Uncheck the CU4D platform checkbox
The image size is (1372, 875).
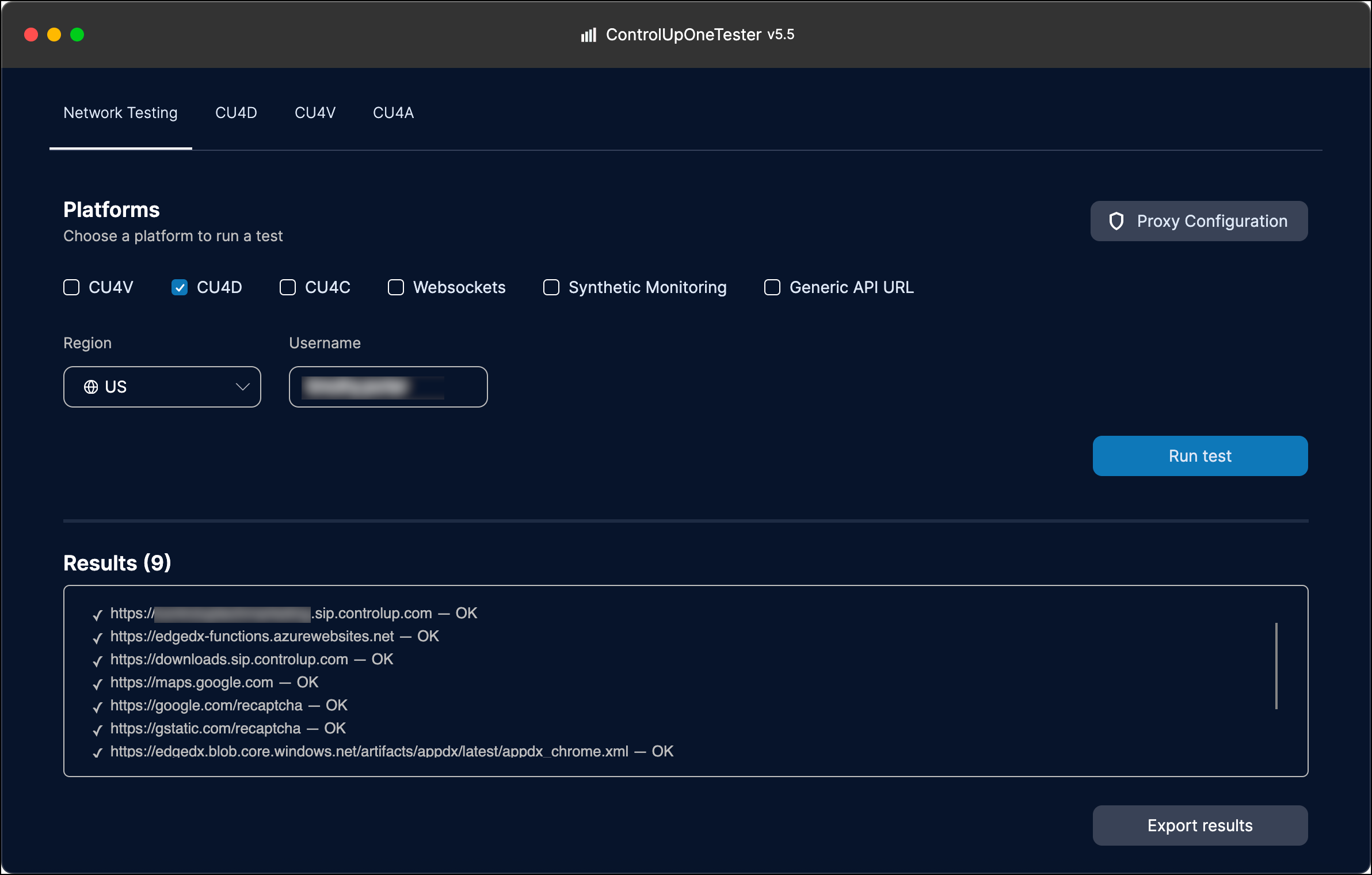point(180,287)
